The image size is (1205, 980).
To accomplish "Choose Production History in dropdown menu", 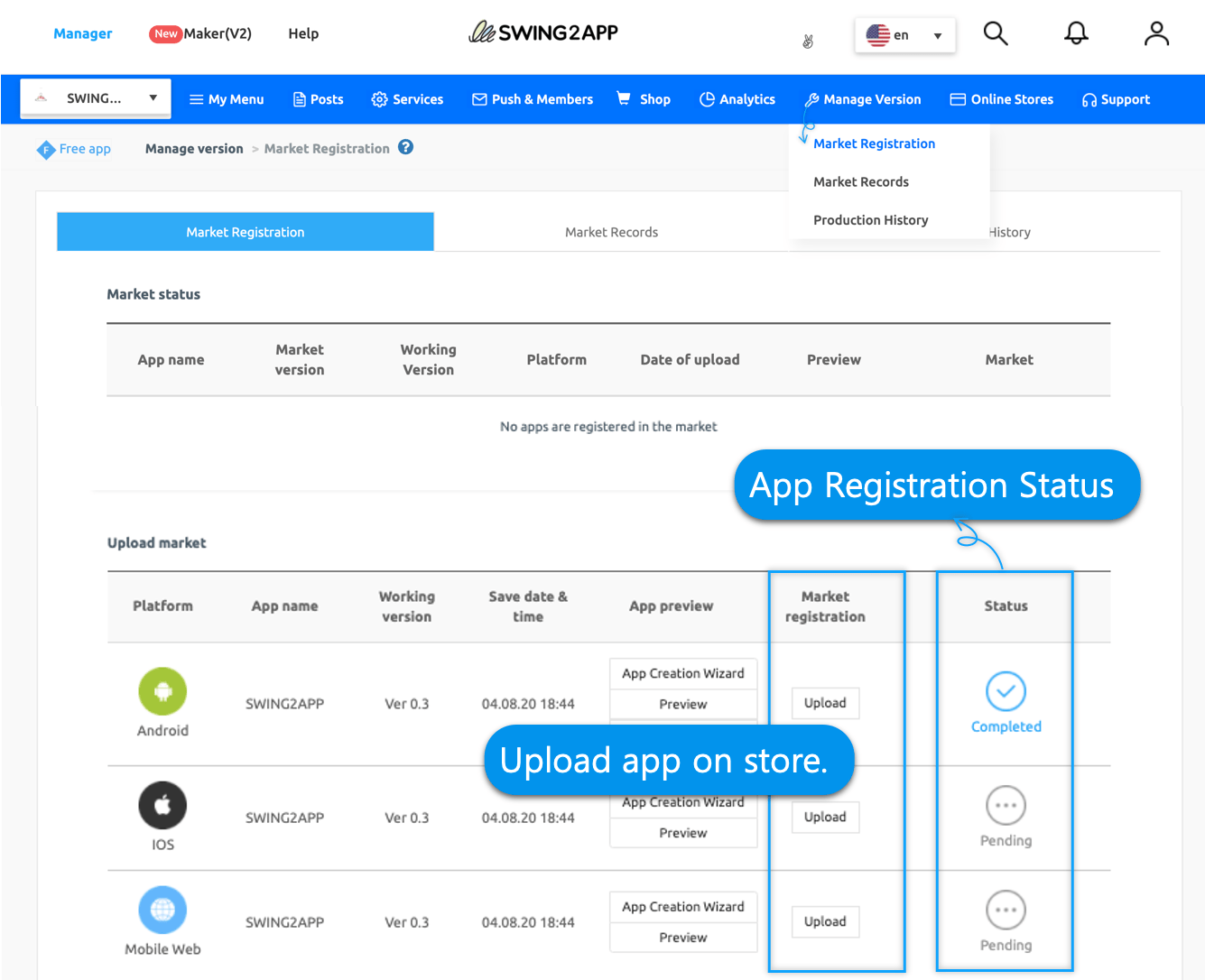I will coord(870,220).
